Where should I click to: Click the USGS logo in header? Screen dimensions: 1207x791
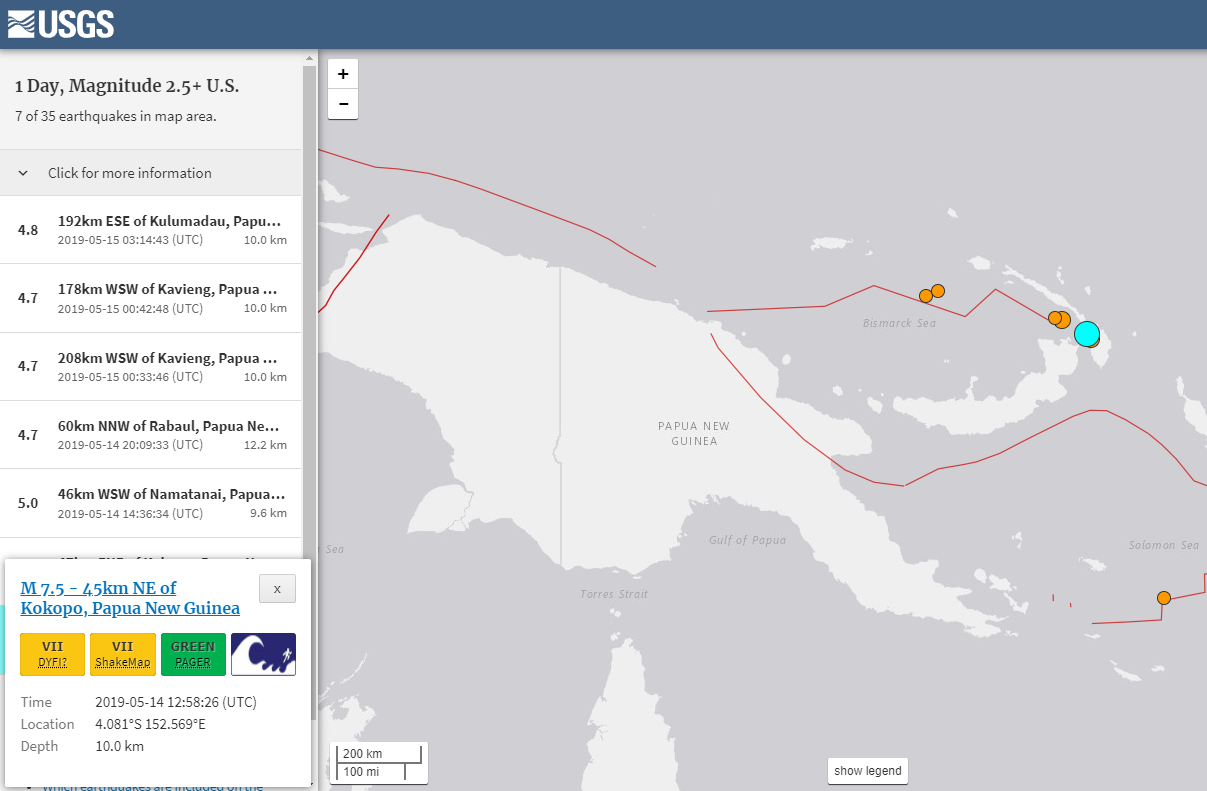click(x=61, y=24)
